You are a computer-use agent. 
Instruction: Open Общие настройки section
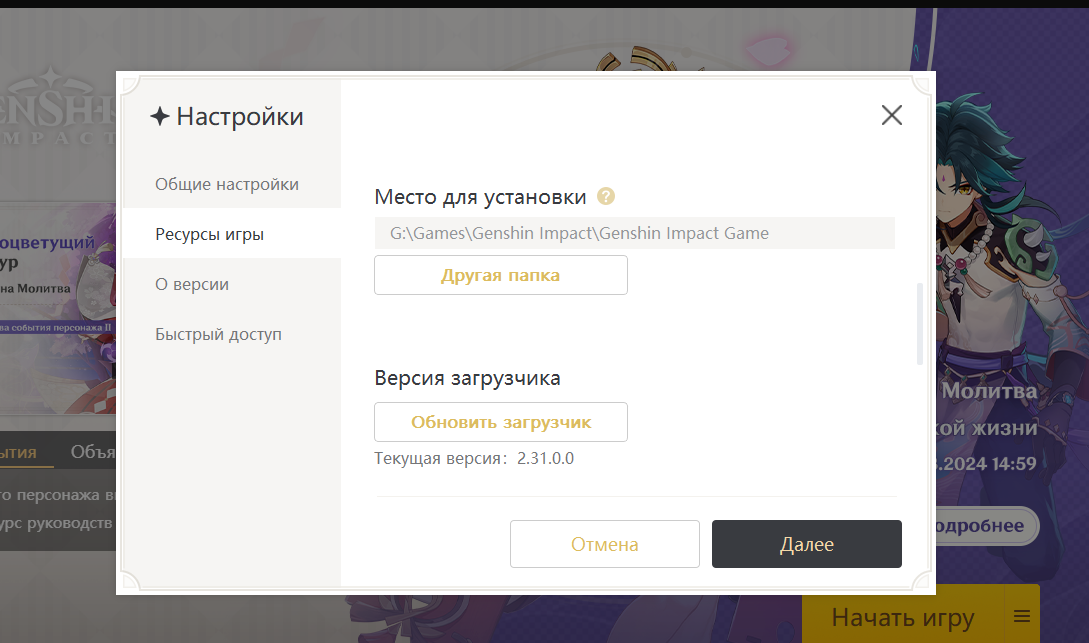click(227, 184)
